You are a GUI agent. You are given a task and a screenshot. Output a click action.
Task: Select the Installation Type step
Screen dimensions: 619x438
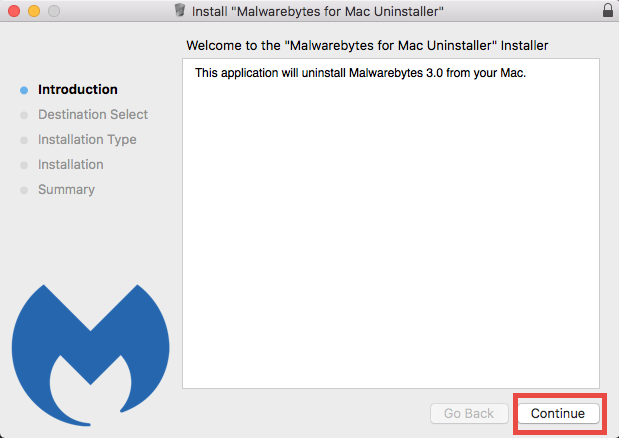[87, 140]
